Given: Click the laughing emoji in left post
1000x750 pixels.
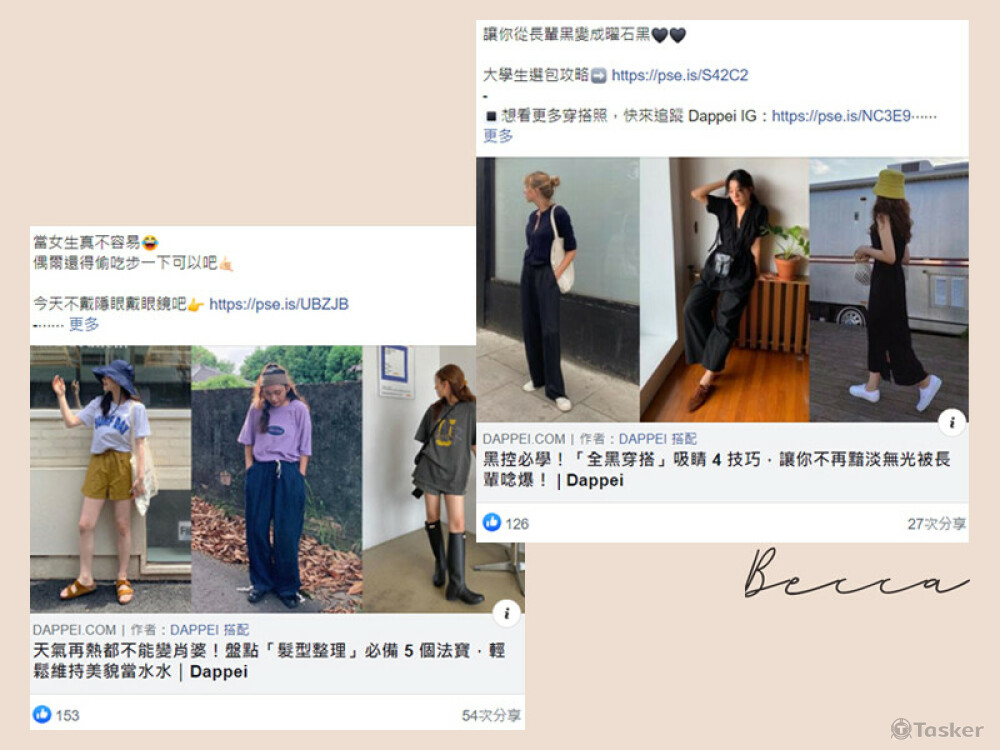Looking at the screenshot, I should 150,243.
